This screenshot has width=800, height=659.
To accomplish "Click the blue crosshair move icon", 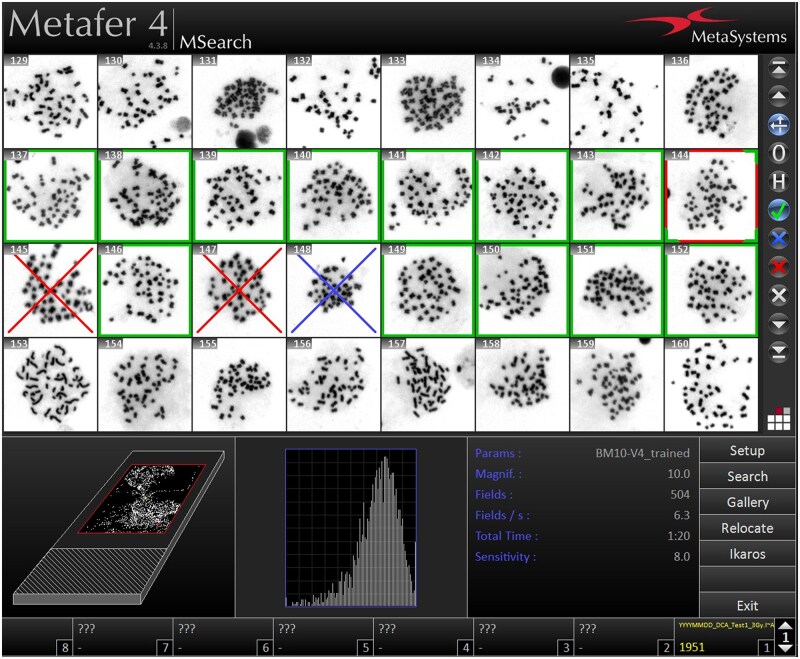I will [x=779, y=124].
